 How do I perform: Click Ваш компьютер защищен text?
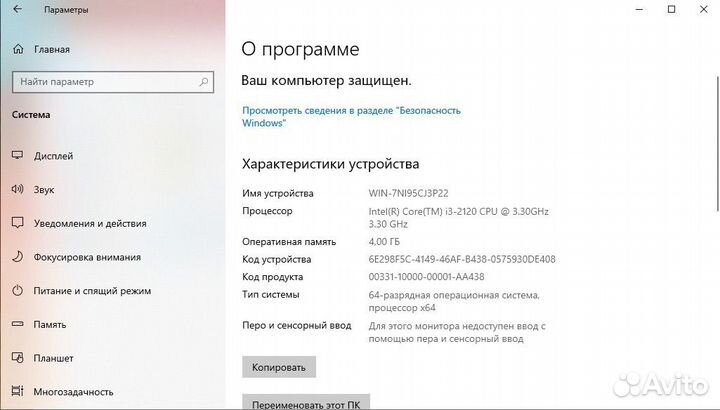(x=326, y=81)
